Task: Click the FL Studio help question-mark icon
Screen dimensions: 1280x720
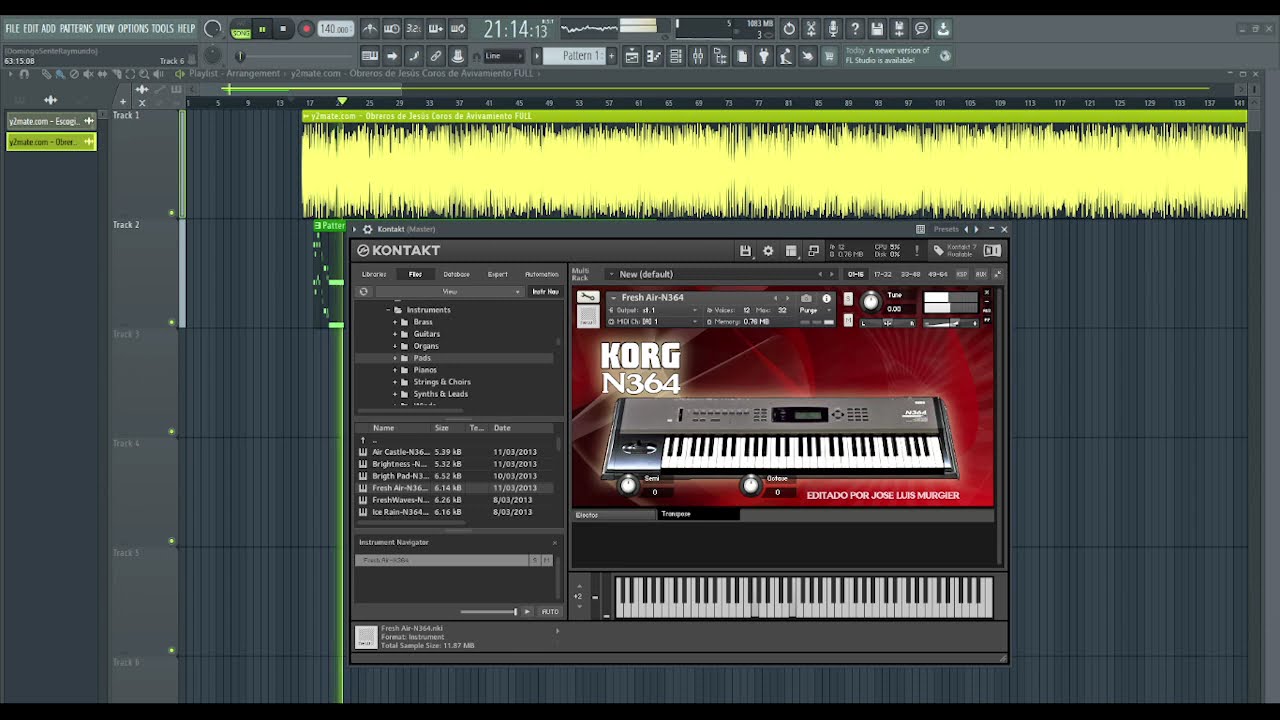Action: [855, 29]
